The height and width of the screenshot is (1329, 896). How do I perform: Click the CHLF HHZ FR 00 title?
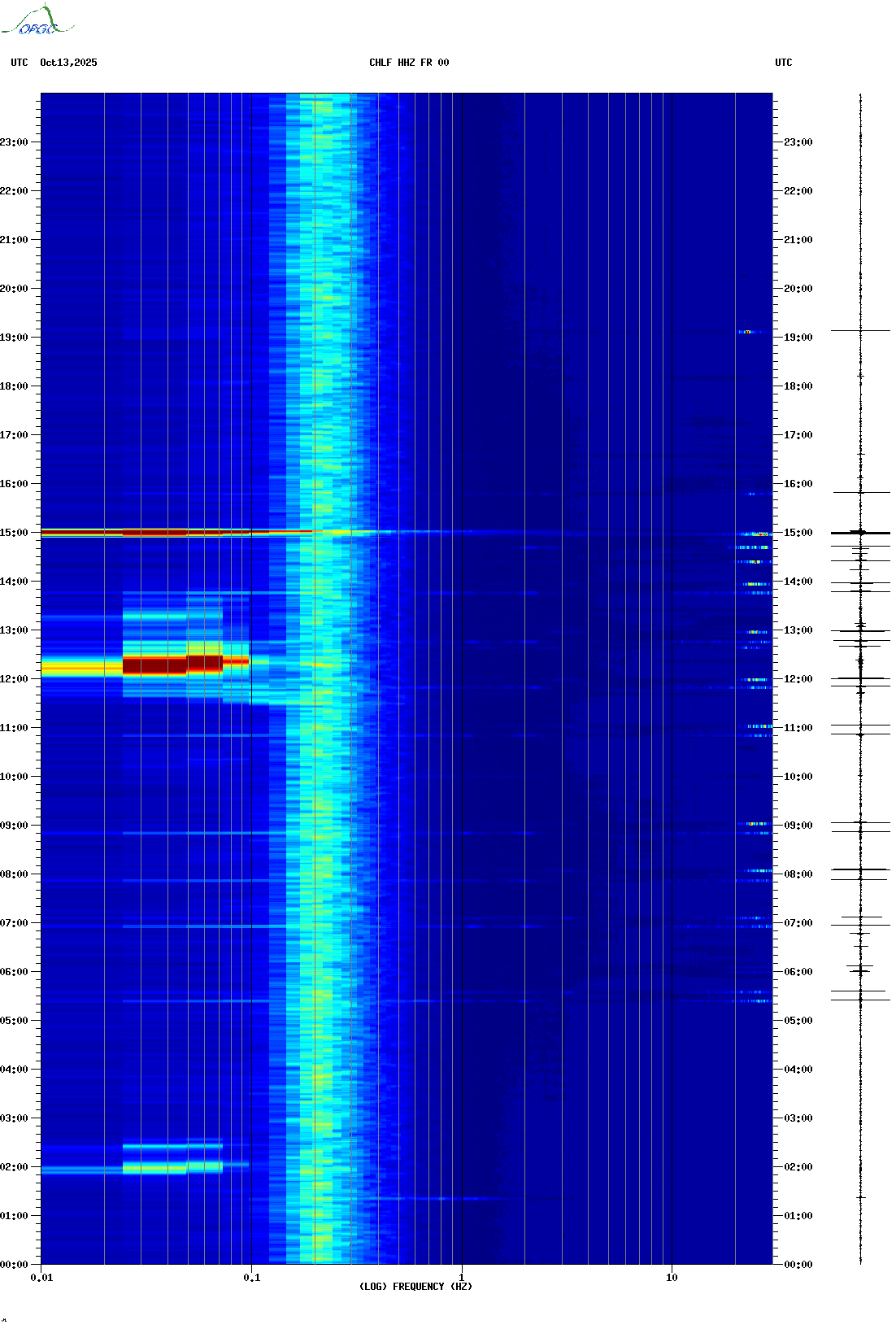point(409,63)
